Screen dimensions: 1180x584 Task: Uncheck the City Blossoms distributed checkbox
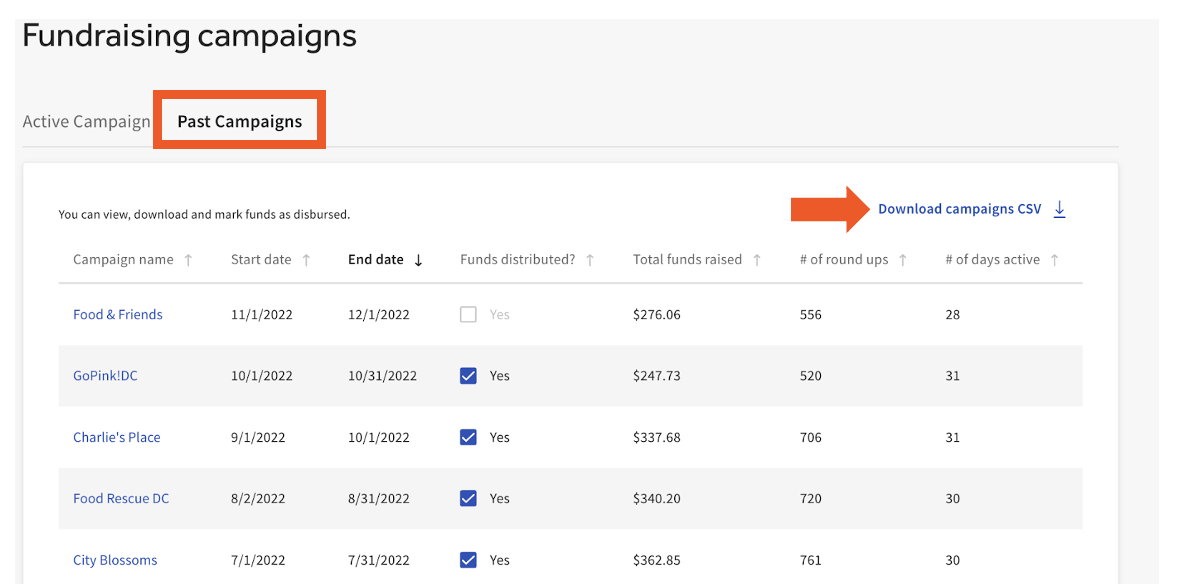pos(468,560)
